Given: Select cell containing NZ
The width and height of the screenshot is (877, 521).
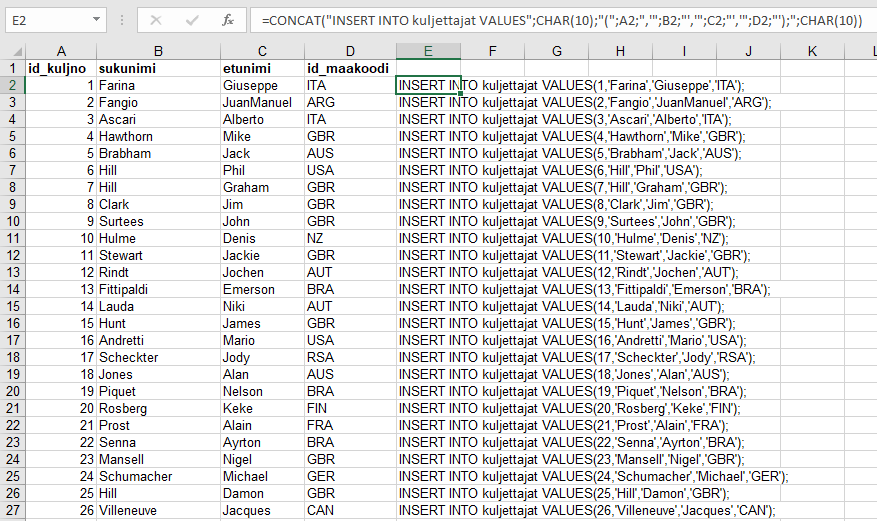Looking at the screenshot, I should click(350, 238).
